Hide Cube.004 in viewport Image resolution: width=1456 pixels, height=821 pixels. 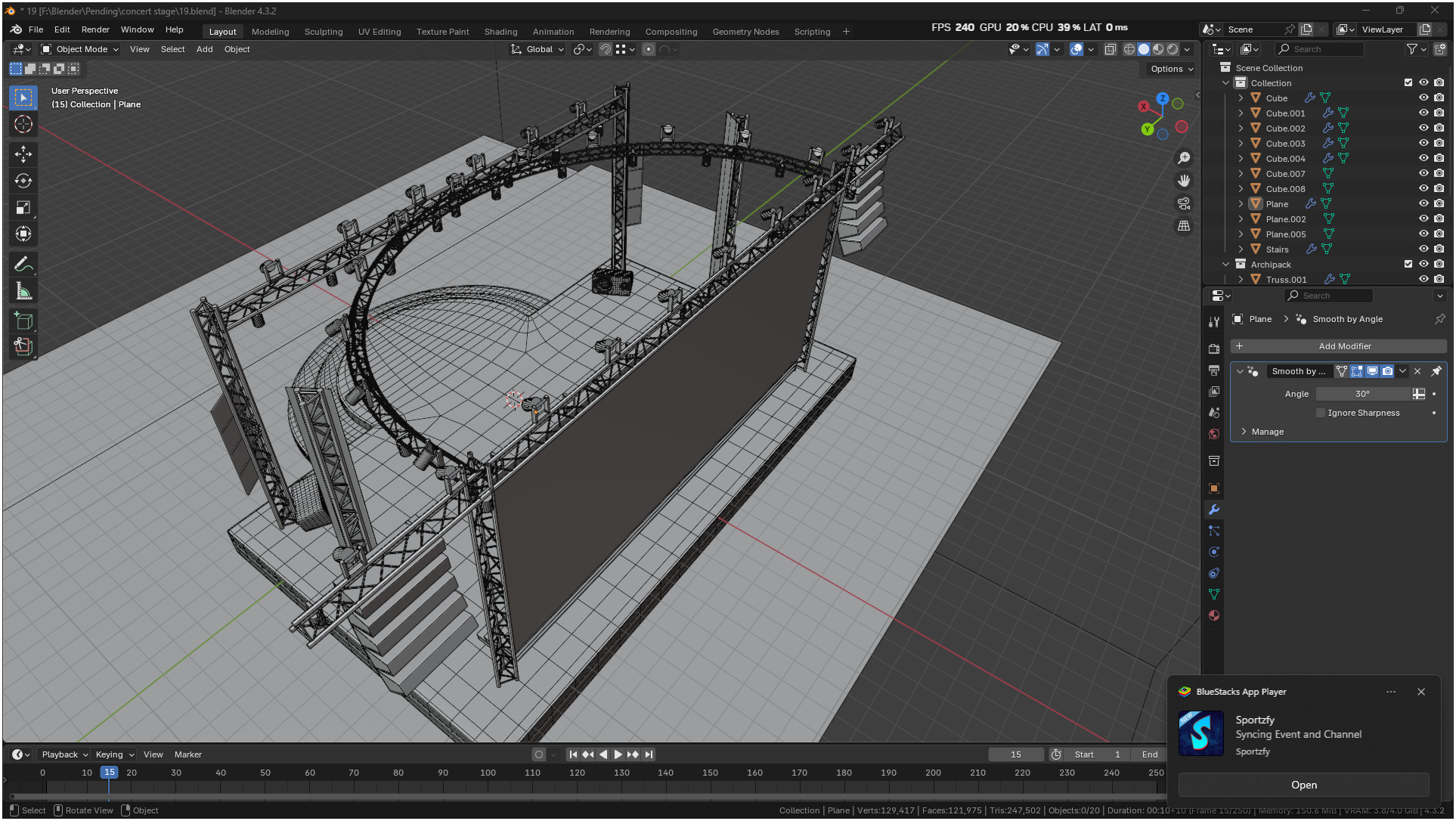pos(1423,159)
